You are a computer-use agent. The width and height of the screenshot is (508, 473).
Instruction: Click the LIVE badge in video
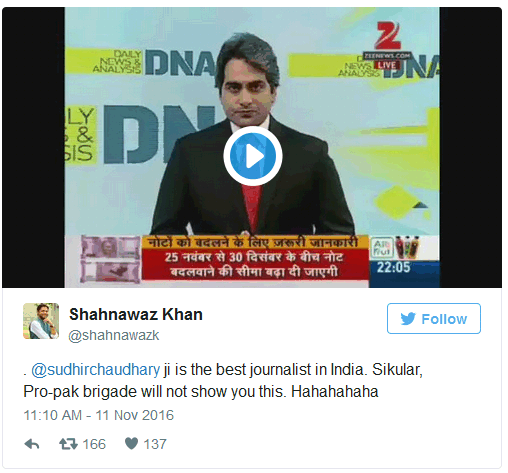pos(387,65)
